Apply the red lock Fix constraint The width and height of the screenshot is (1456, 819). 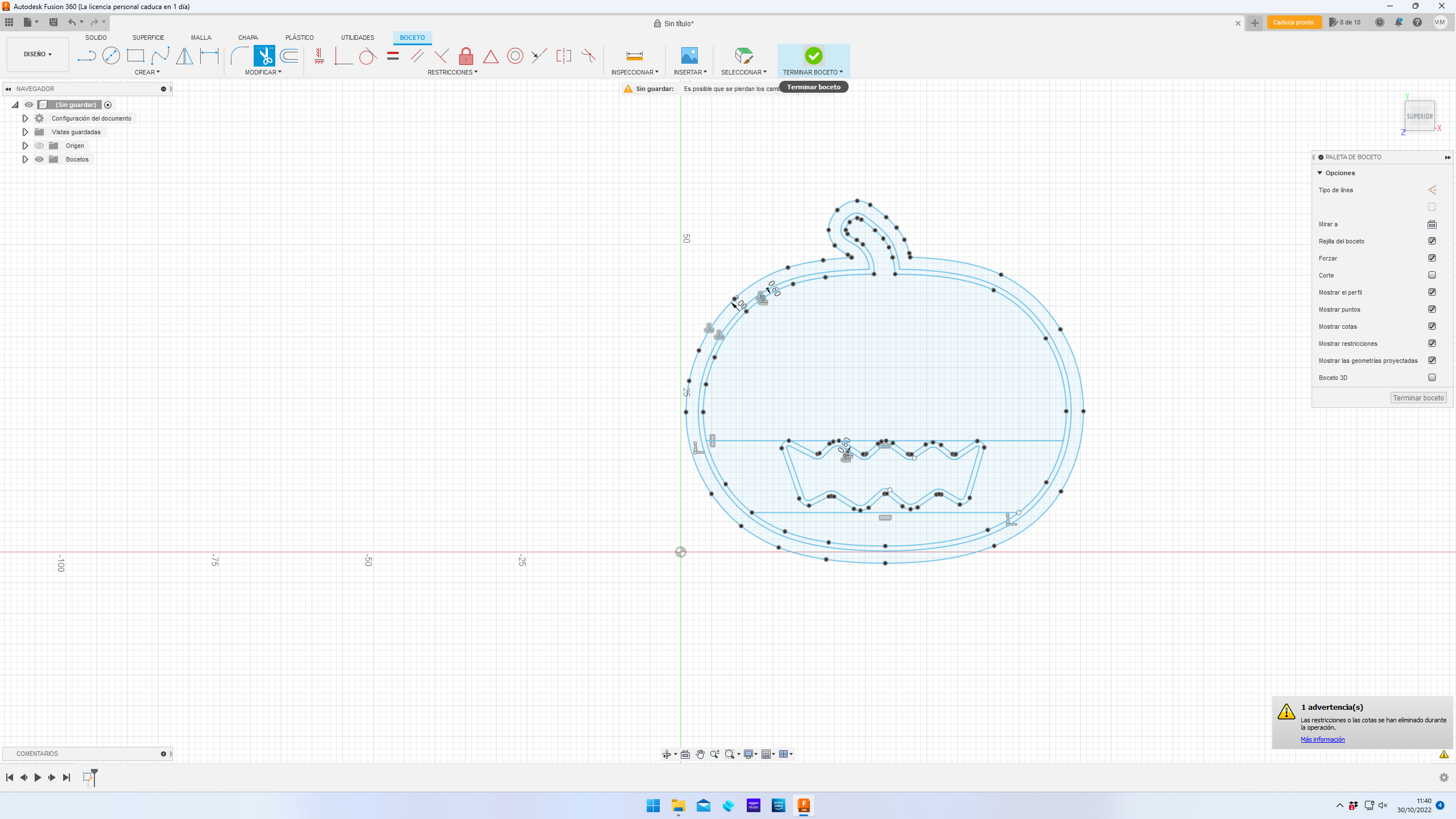pos(466,56)
